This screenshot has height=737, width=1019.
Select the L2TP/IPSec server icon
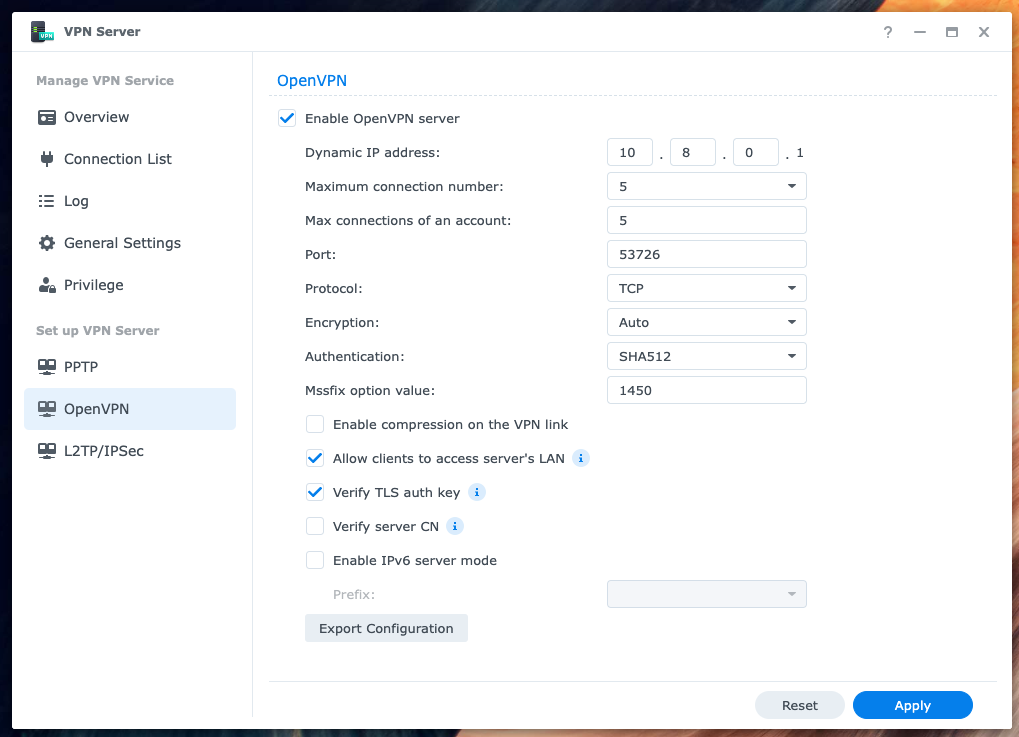click(46, 451)
